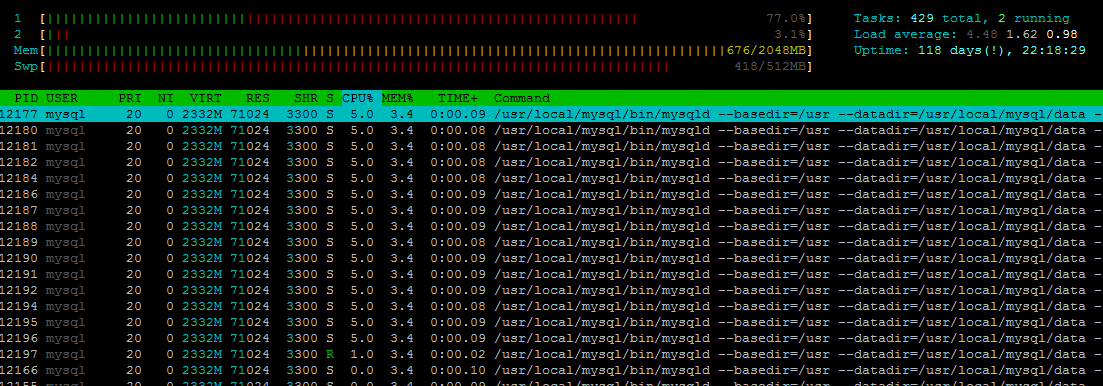
Task: Sort by the USER column header
Action: point(62,98)
